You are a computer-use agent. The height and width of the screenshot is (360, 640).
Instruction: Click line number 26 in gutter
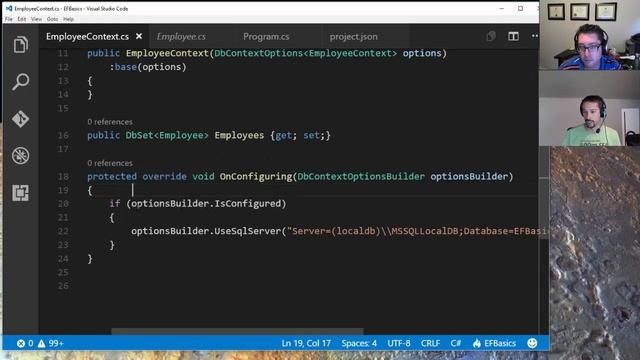[63, 286]
